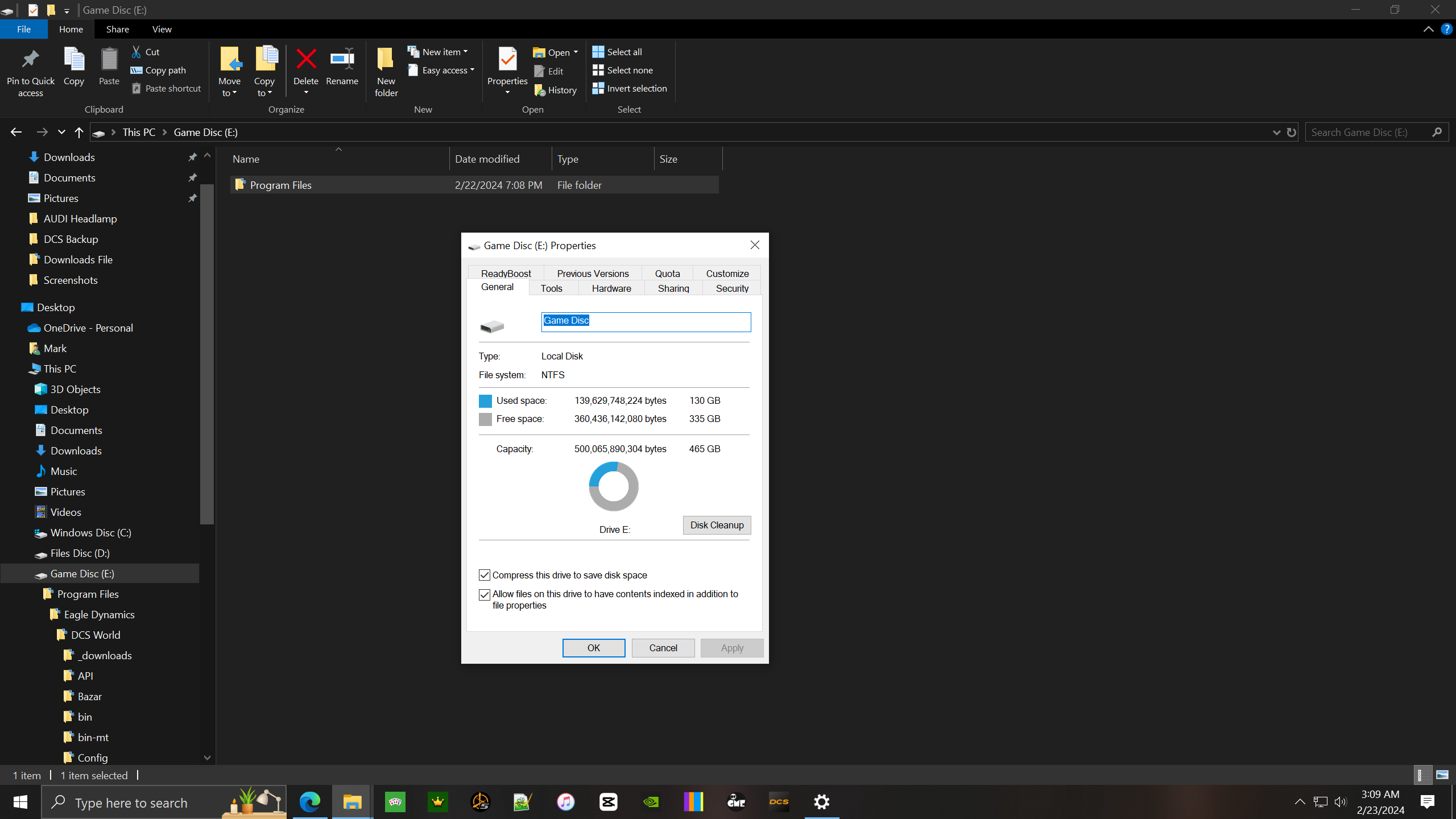The height and width of the screenshot is (819, 1456).
Task: Open the Delete options dropdown arrow
Action: tap(306, 92)
